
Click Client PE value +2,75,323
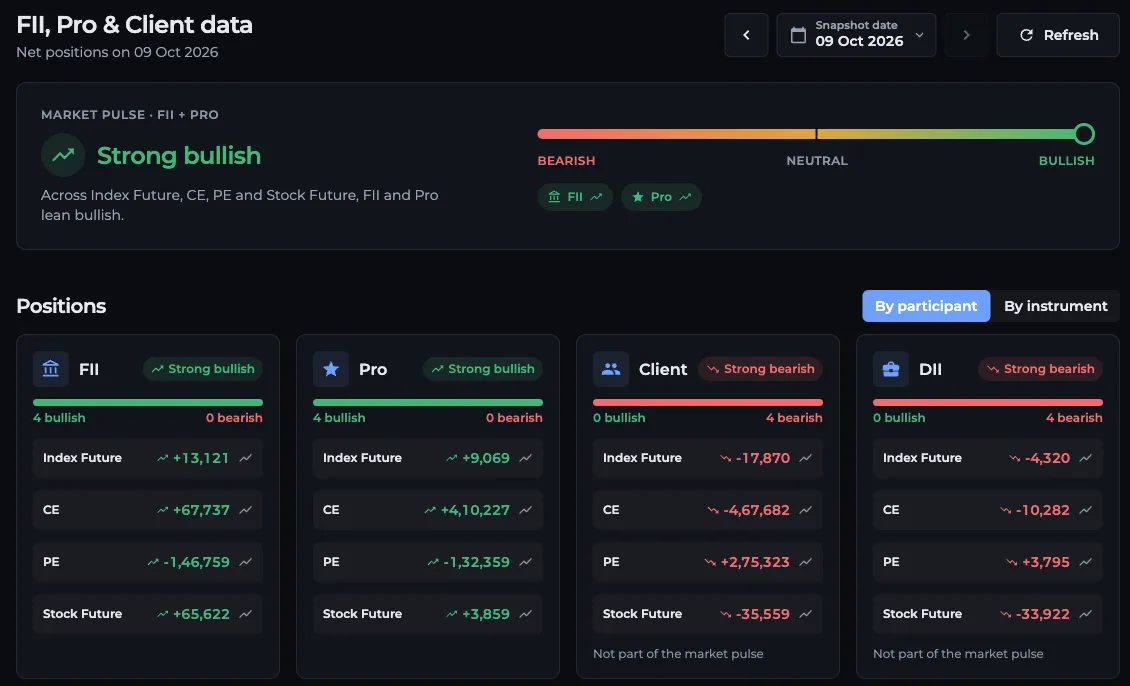tap(755, 562)
